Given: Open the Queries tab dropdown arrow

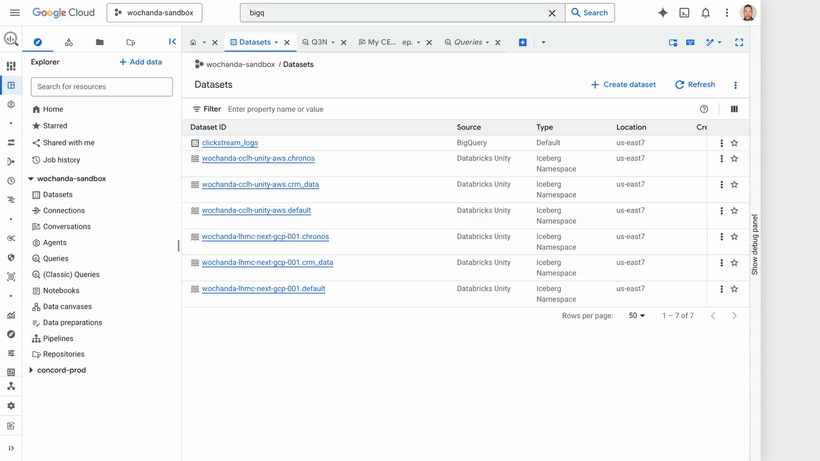Looking at the screenshot, I should (487, 42).
